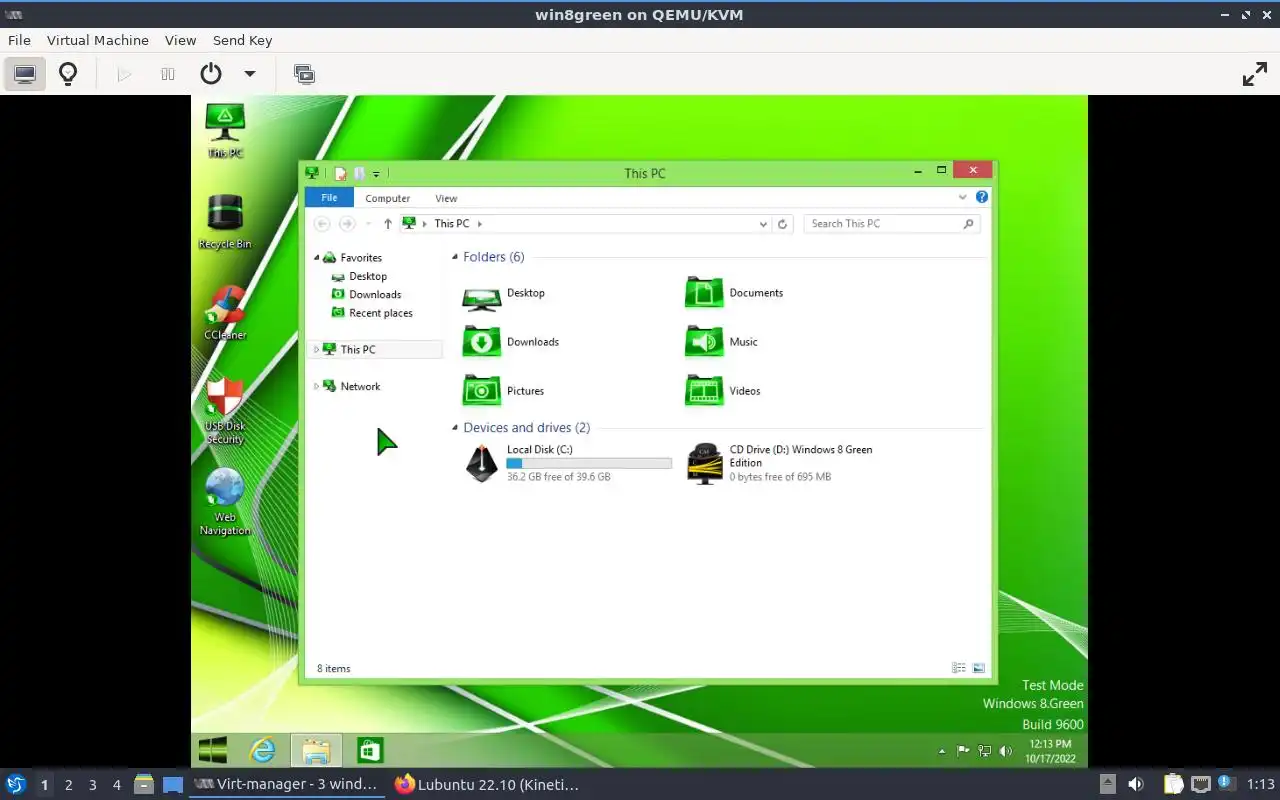This screenshot has height=800, width=1280.
Task: Select the Downloads folder in Folders group
Action: click(482, 342)
